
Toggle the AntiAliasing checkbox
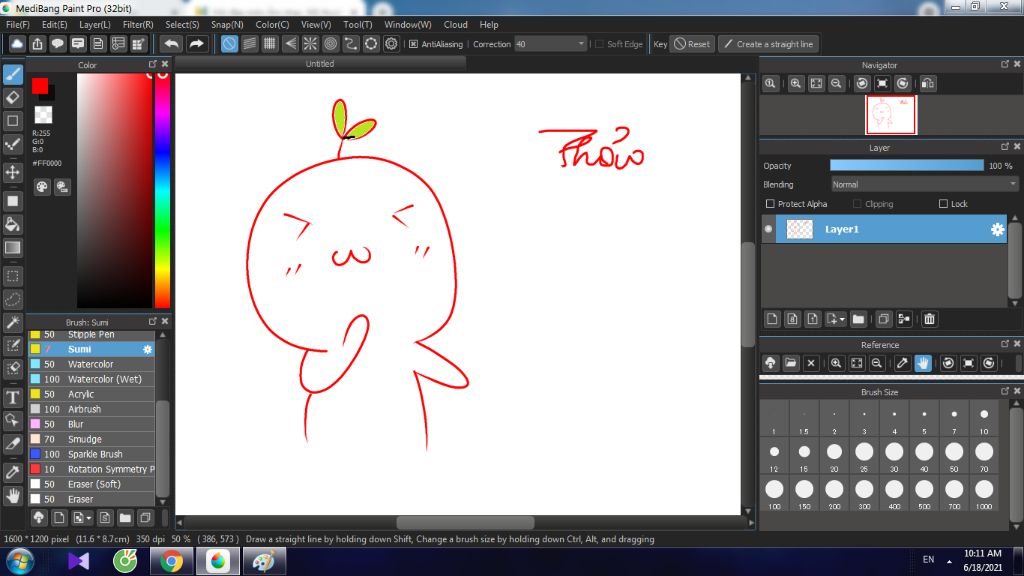click(x=413, y=44)
